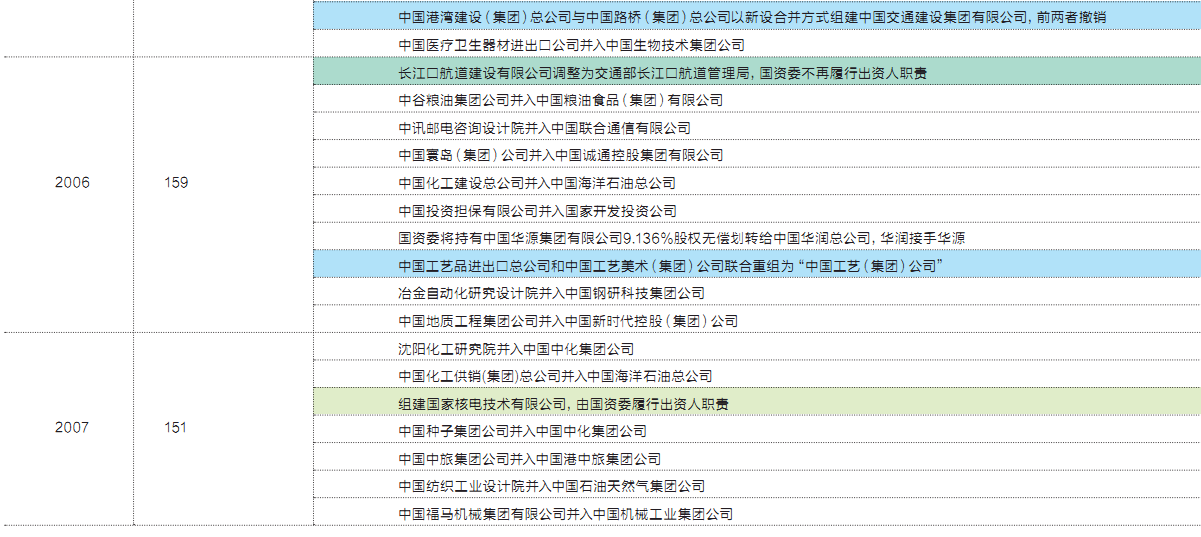Select row 冶金自动化研究设计院并入中国钢研科技集团公司
The width and height of the screenshot is (1201, 537).
click(757, 293)
